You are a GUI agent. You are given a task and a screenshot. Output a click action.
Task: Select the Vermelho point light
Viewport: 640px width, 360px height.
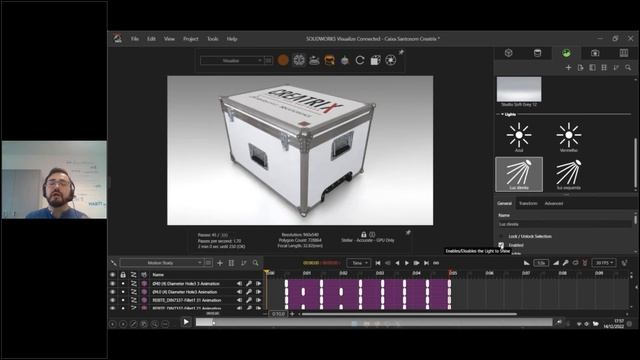(569, 137)
